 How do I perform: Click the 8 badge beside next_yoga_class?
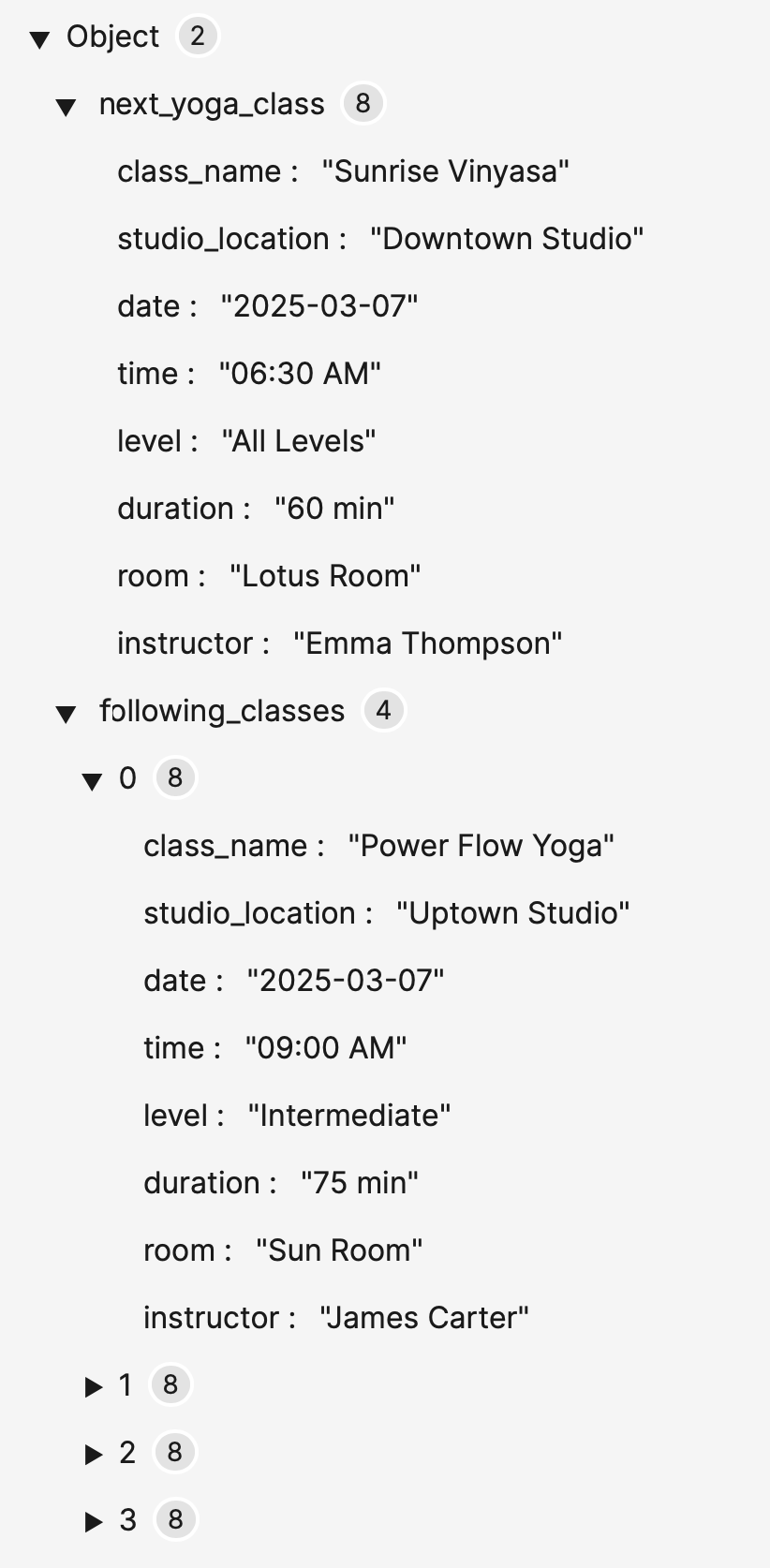363,103
